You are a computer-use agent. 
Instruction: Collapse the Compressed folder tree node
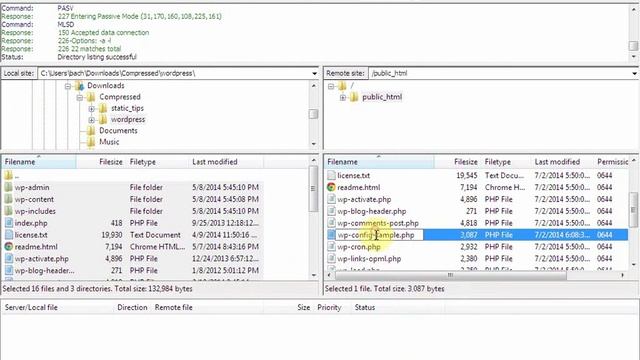80,97
